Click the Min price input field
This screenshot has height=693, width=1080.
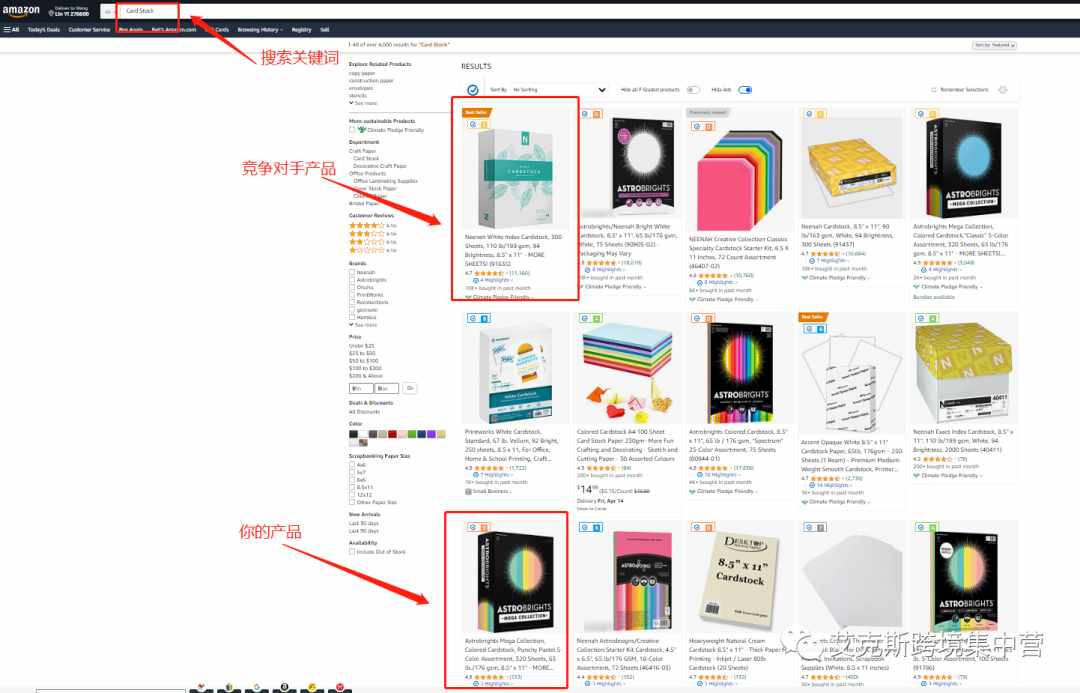click(361, 389)
